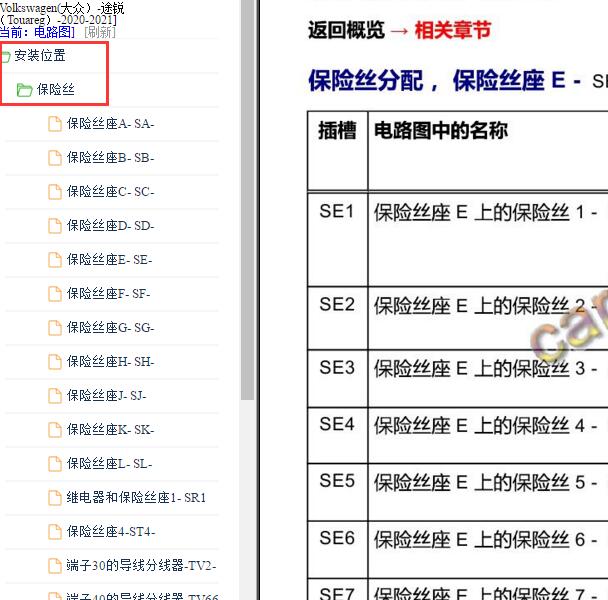Click text 保险丝座 E 上的保险丝 4
This screenshot has width=608, height=600.
(x=479, y=425)
